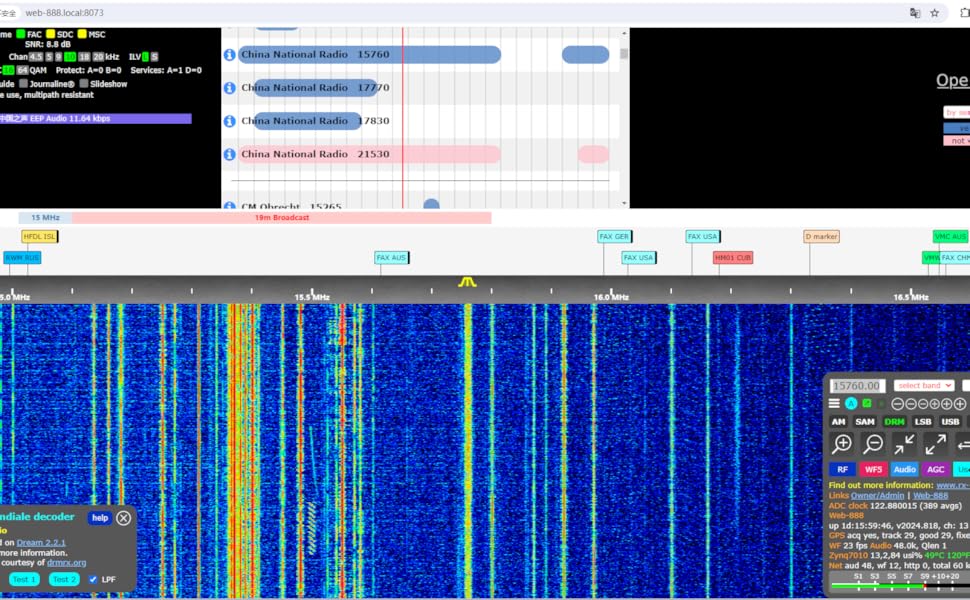The height and width of the screenshot is (600, 970).
Task: Open the drmrx.org link
Action: click(x=66, y=563)
